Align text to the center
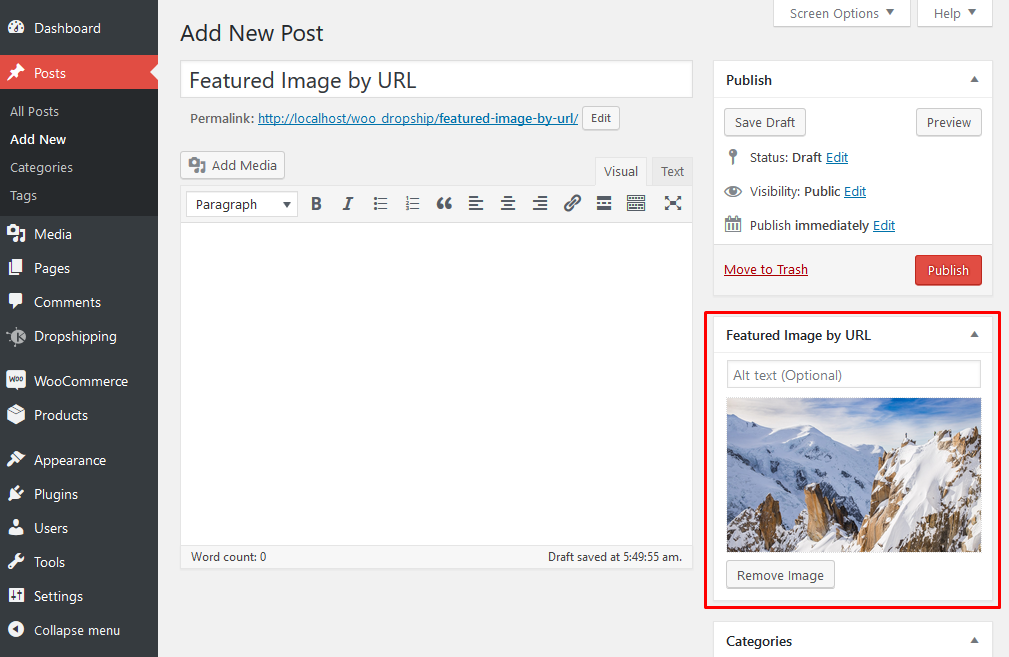1009x657 pixels. 508,204
